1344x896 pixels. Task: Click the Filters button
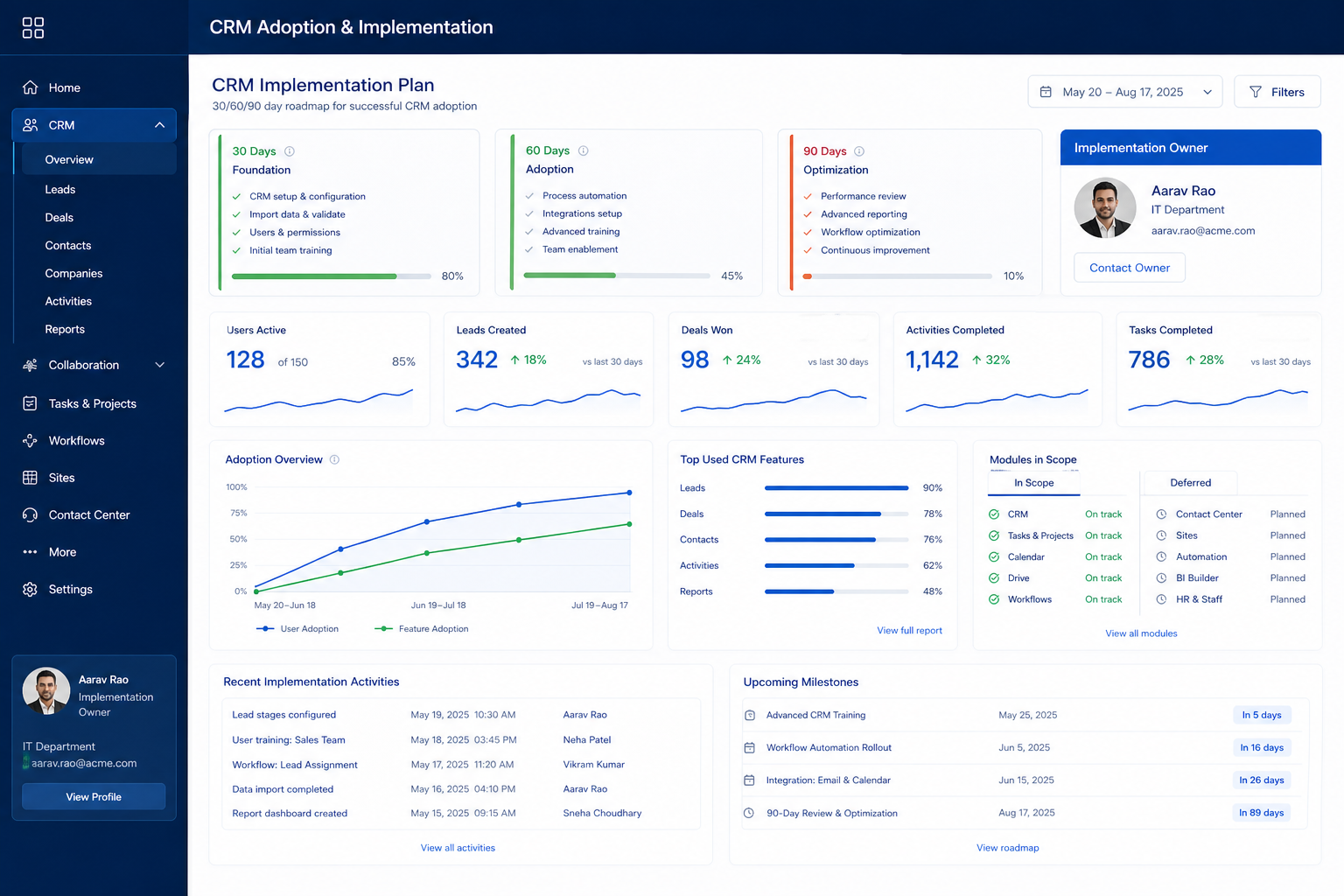[1277, 92]
